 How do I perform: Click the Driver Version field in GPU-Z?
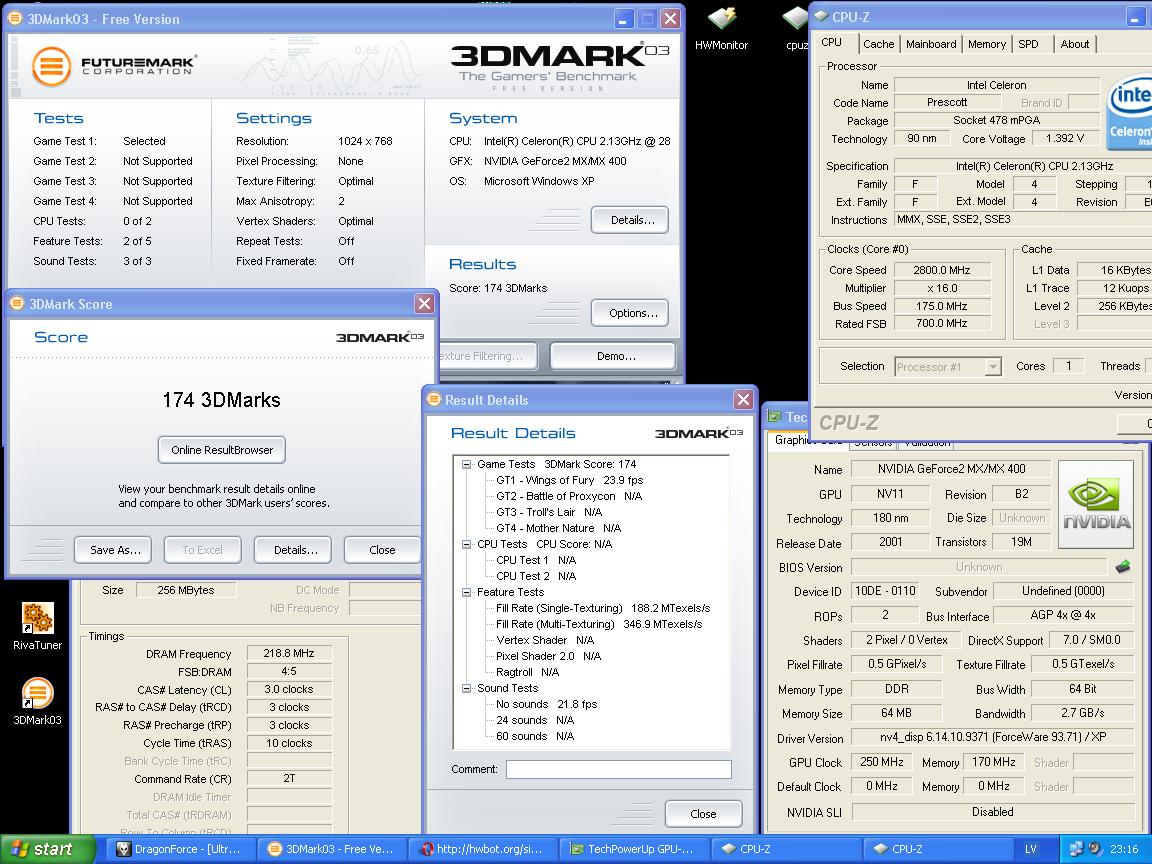click(x=993, y=738)
